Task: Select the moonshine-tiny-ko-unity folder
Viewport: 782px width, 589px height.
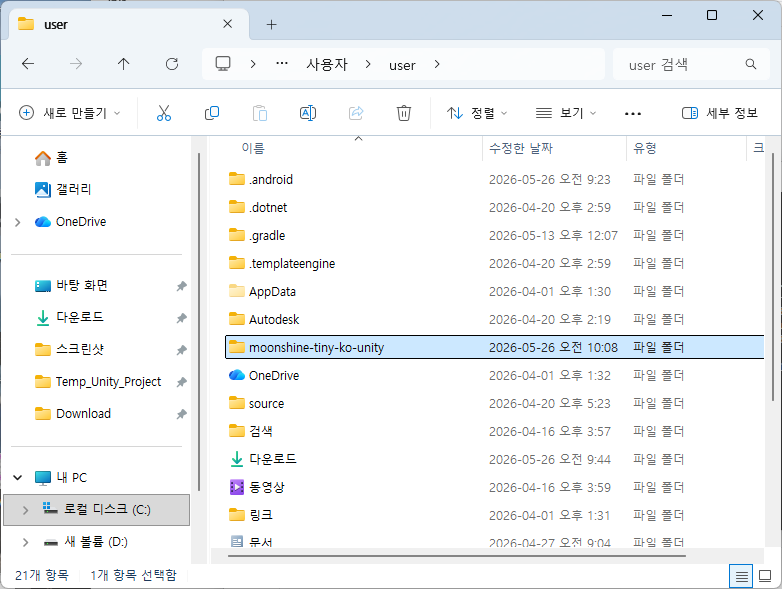Action: (x=495, y=347)
